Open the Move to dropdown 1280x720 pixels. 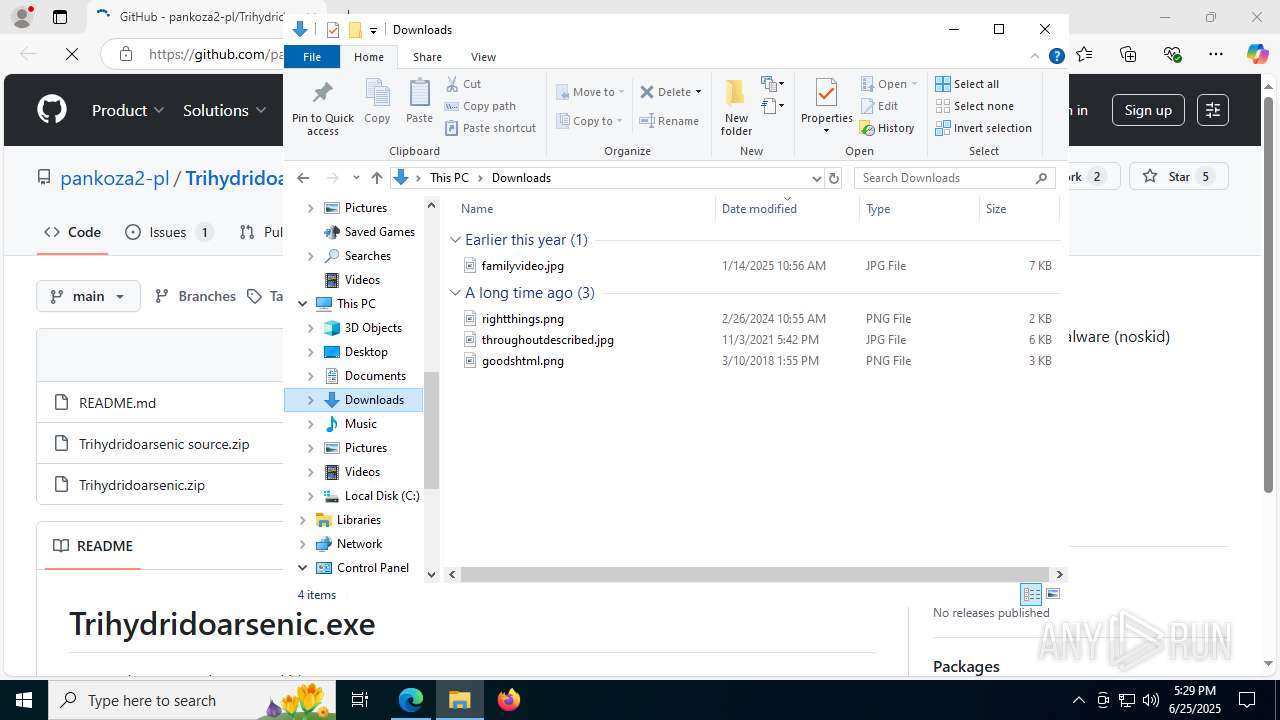pyautogui.click(x=590, y=92)
